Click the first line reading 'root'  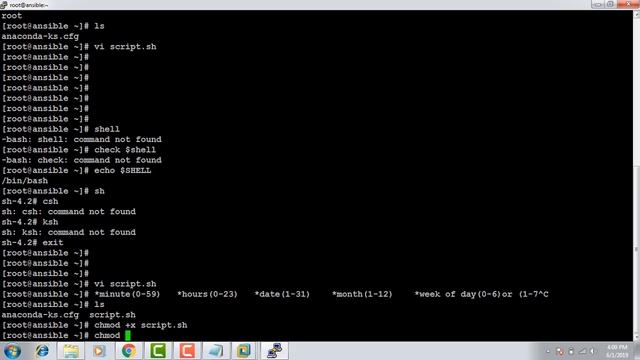[x=11, y=16]
